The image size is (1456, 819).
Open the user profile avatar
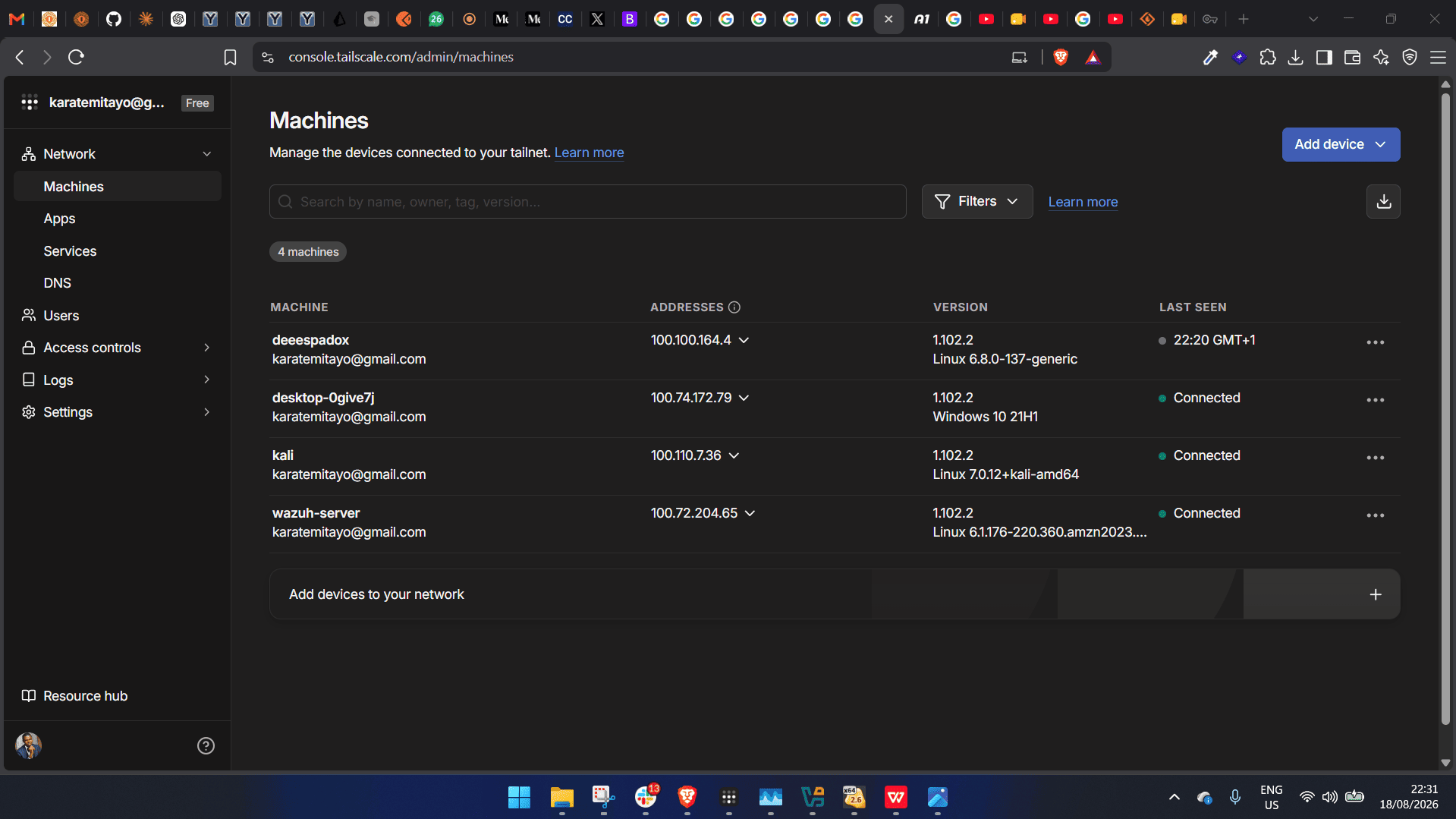pyautogui.click(x=29, y=745)
